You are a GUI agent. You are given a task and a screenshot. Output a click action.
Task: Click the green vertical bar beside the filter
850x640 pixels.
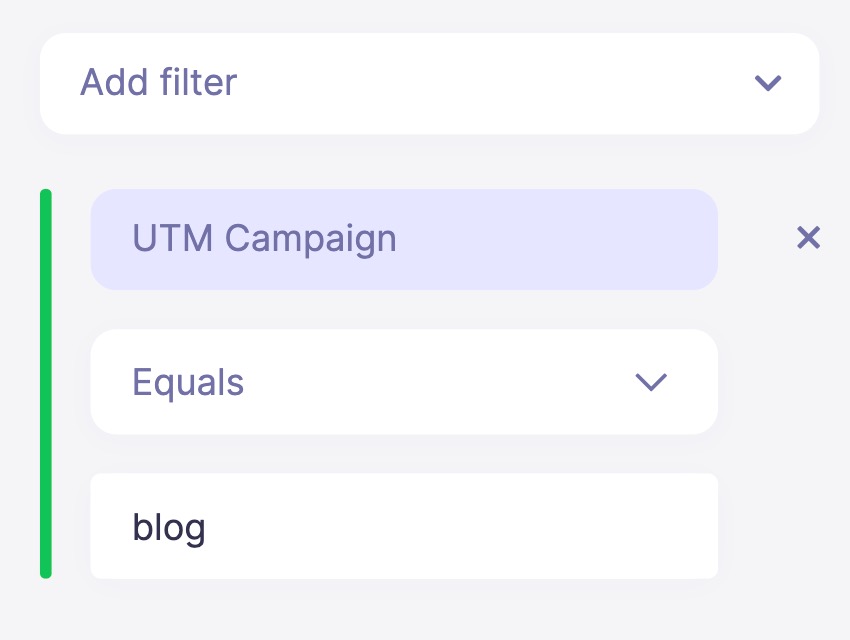[x=46, y=383]
